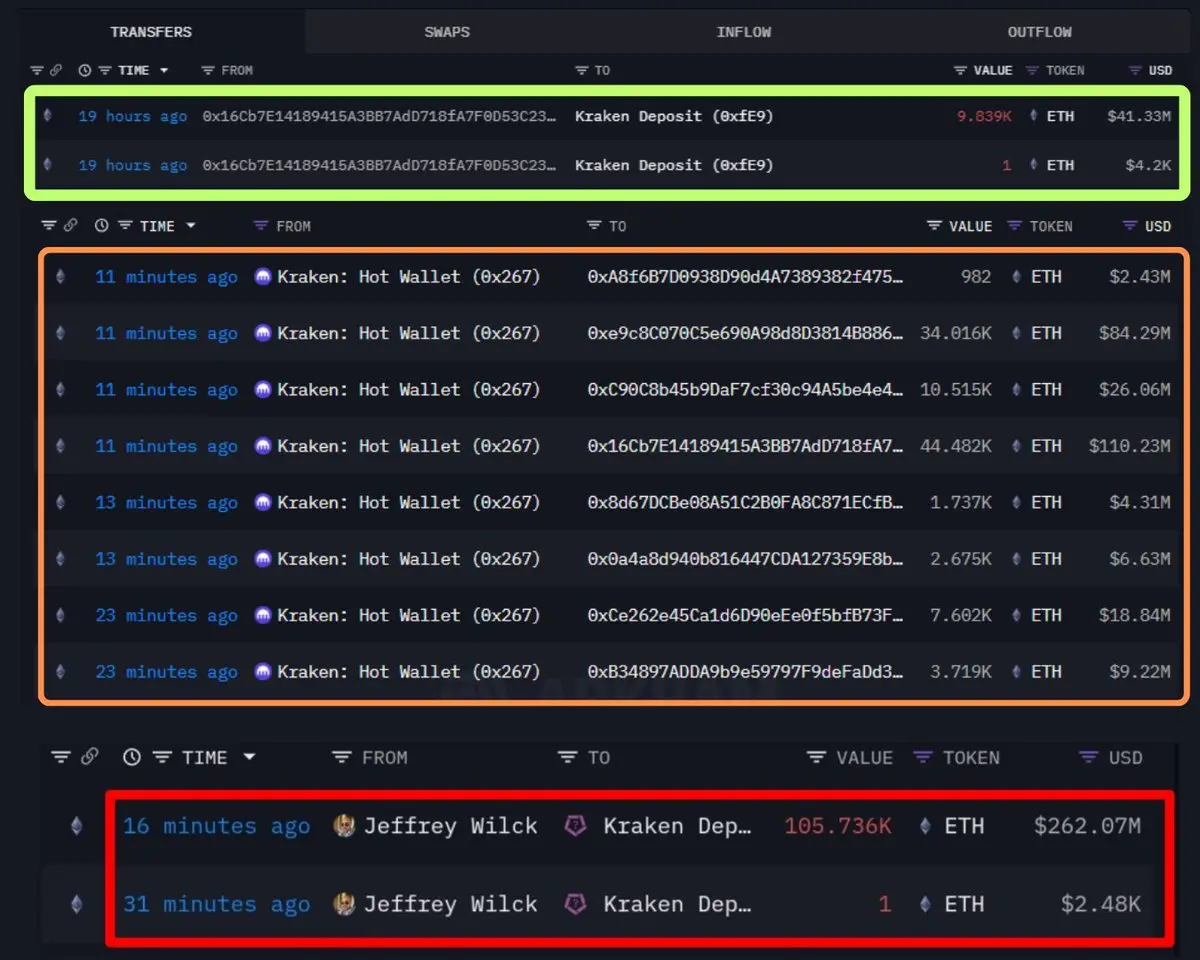Open address 0x0a4a8d940b816447CDA127359E8b…
The height and width of the screenshot is (960, 1200).
[745, 558]
